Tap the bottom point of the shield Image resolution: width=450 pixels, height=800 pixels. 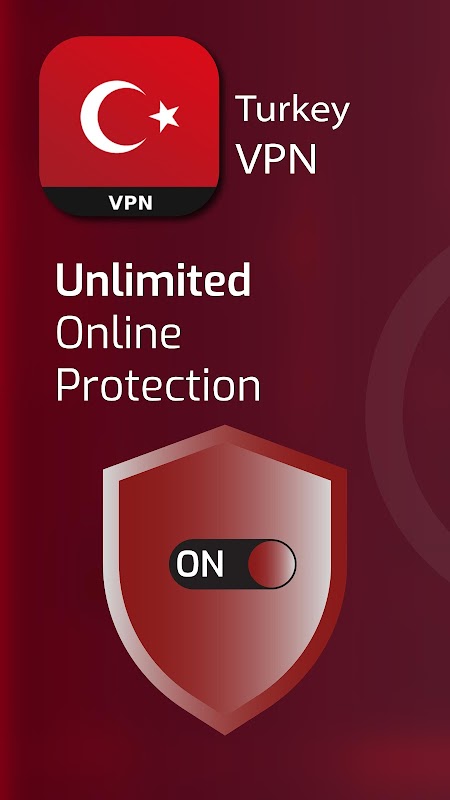click(225, 727)
